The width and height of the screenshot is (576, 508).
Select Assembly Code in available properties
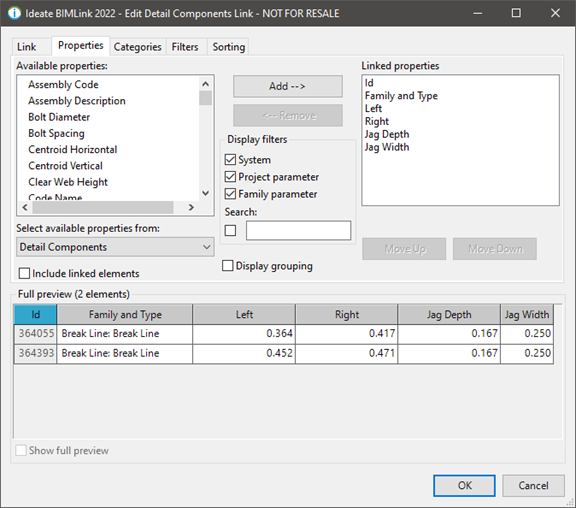(63, 84)
